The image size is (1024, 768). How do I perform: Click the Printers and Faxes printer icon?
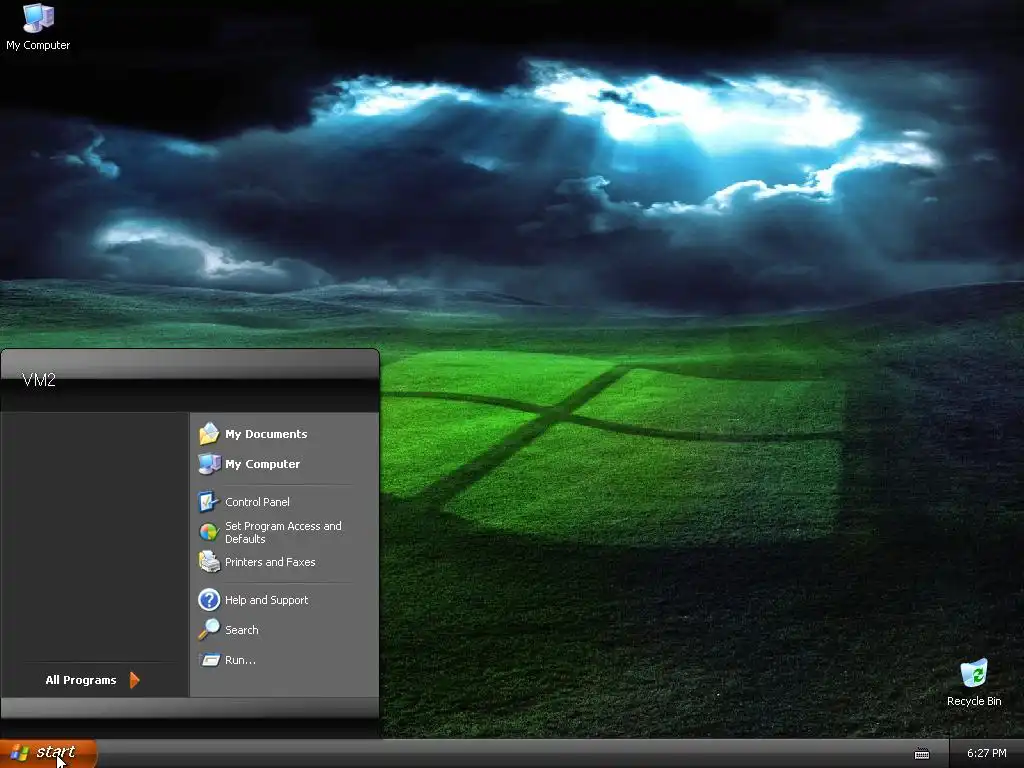pyautogui.click(x=209, y=562)
